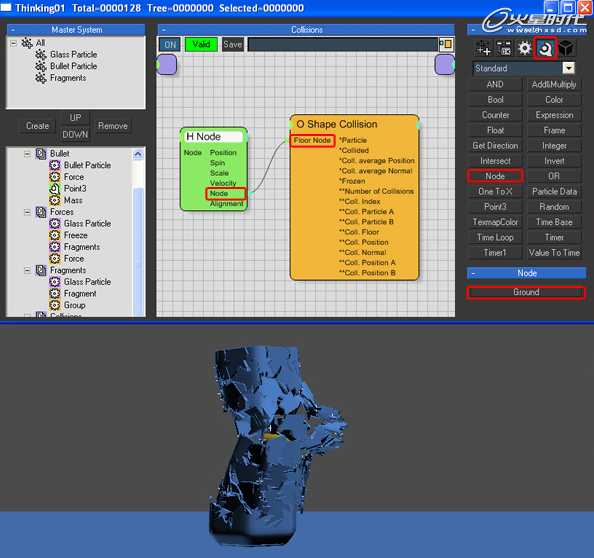Toggle the green Valid button
Viewport: 594px width, 558px height.
pos(201,45)
